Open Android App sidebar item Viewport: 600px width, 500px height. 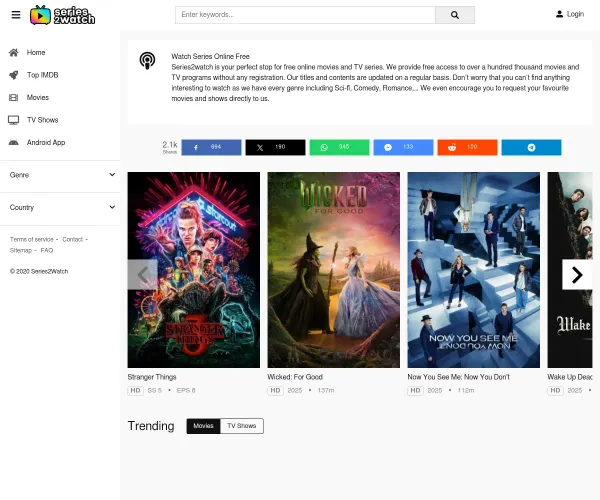pos(45,142)
